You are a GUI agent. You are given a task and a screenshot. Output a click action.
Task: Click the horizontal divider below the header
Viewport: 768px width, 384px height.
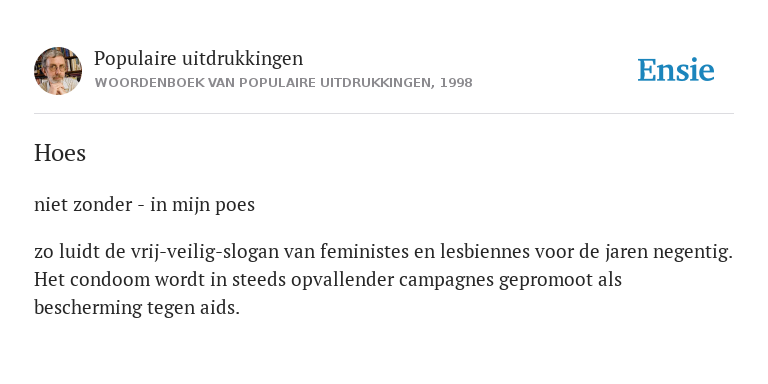click(384, 114)
